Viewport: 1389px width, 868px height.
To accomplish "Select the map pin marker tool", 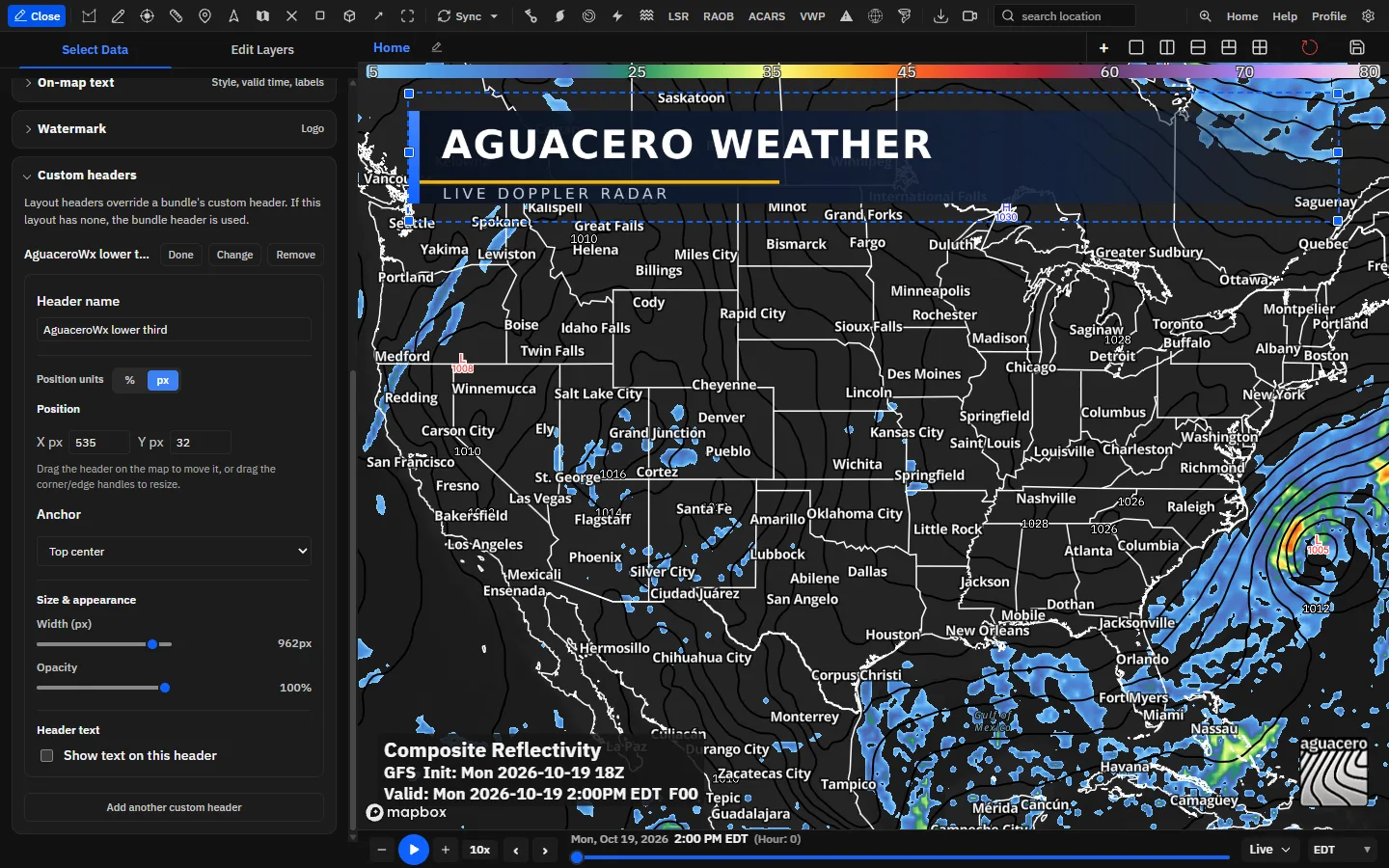I will coord(204,16).
